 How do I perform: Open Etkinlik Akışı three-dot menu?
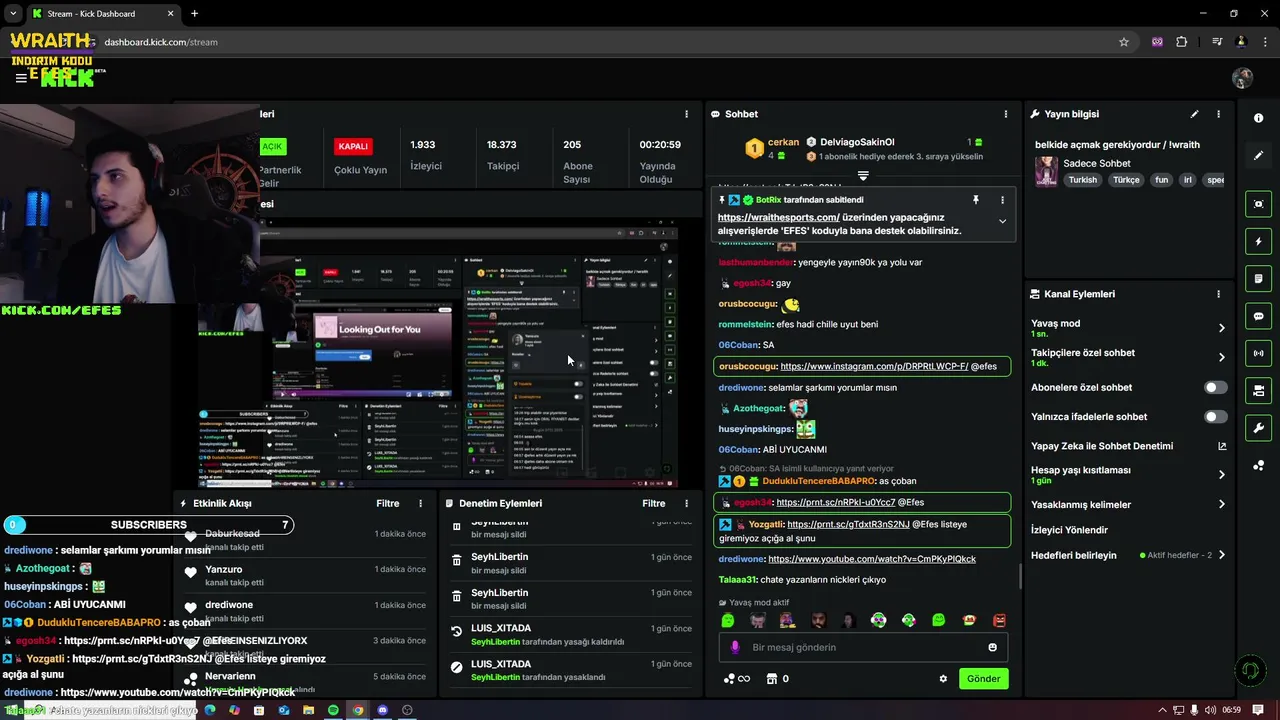pos(420,504)
